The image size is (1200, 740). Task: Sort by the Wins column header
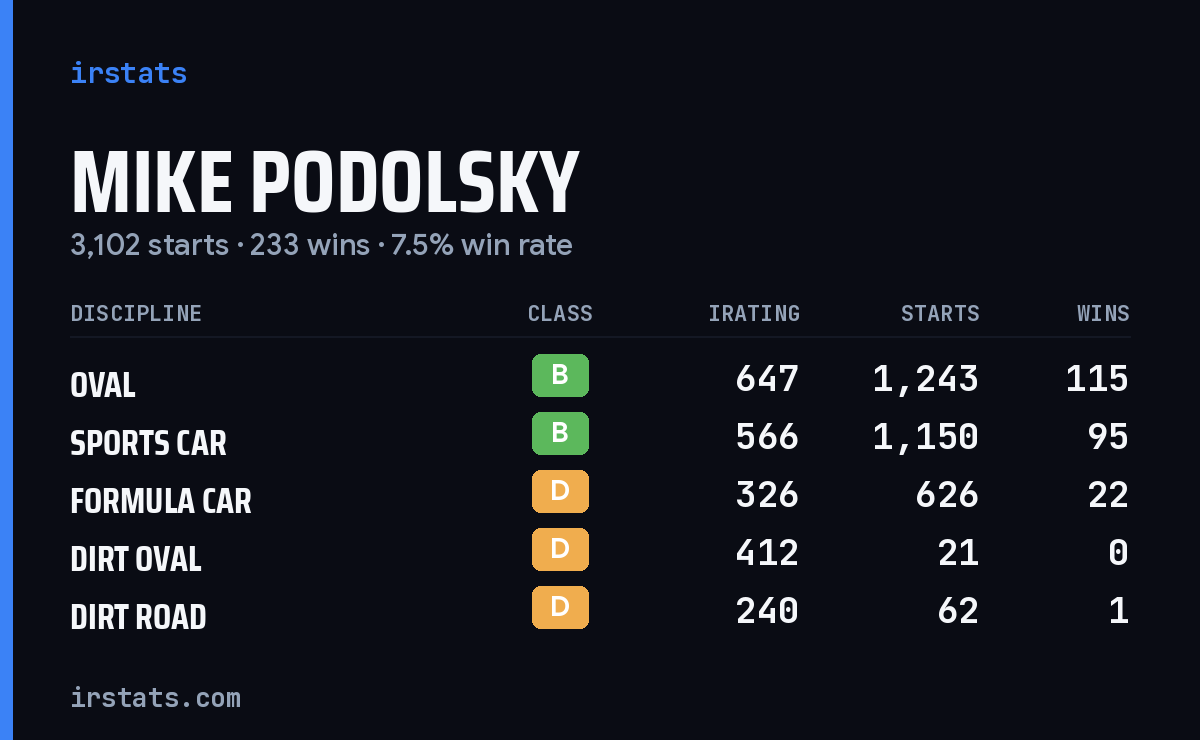pyautogui.click(x=1103, y=313)
